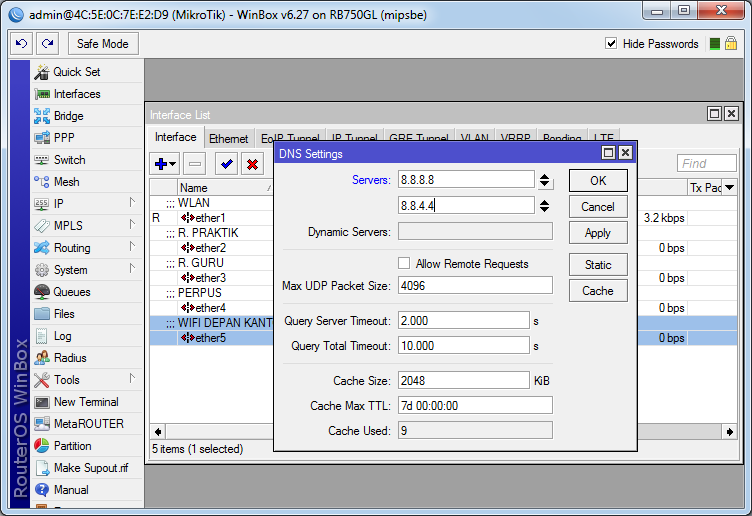Click the Interface List left scroll arrow

[158, 432]
